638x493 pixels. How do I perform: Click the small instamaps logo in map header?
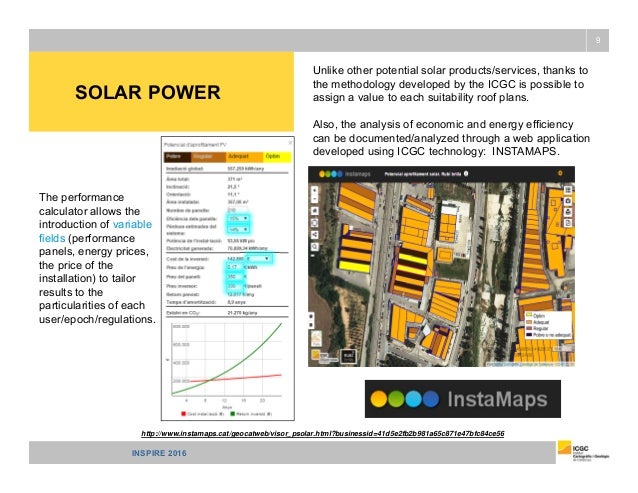345,174
